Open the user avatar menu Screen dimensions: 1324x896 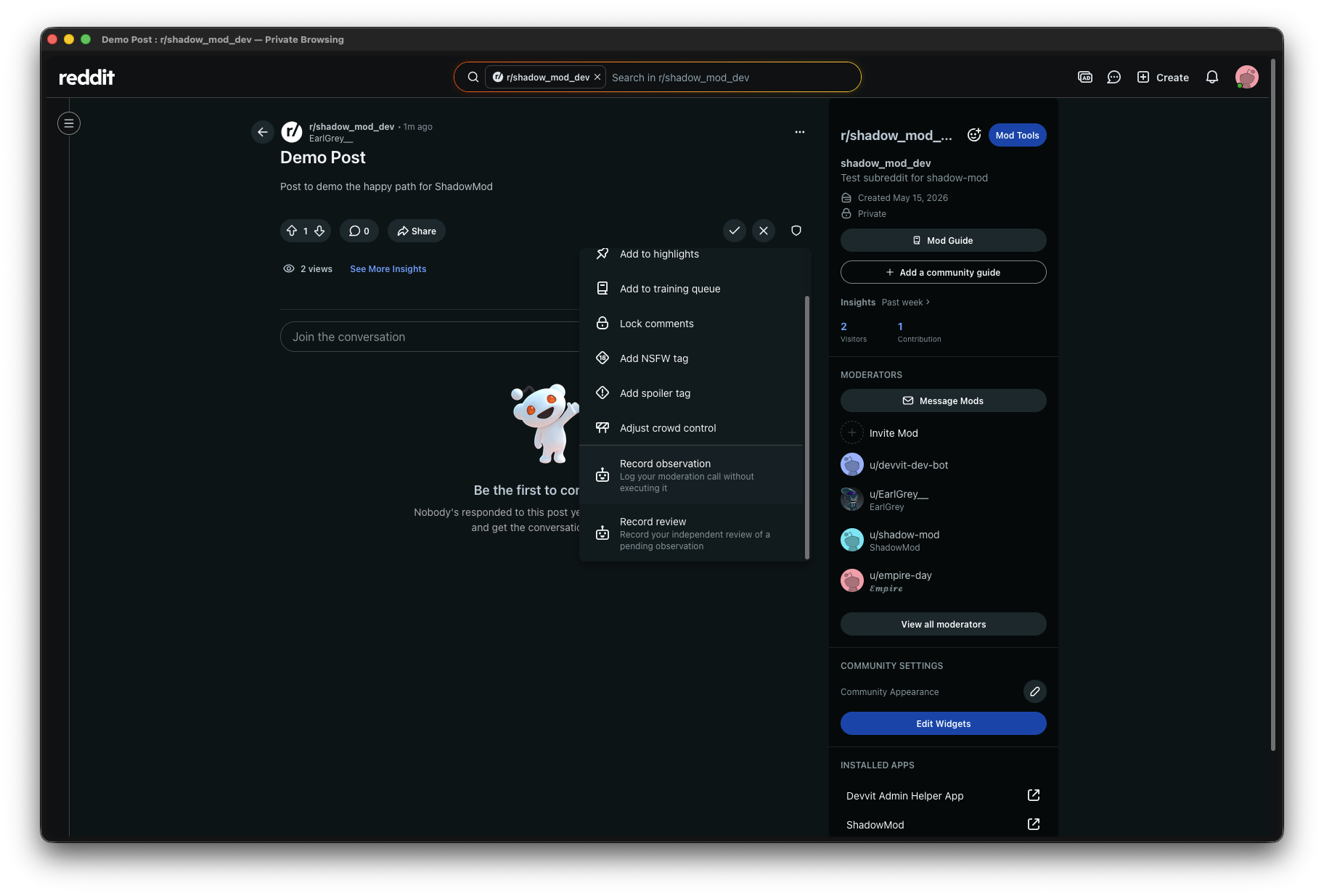[x=1246, y=77]
